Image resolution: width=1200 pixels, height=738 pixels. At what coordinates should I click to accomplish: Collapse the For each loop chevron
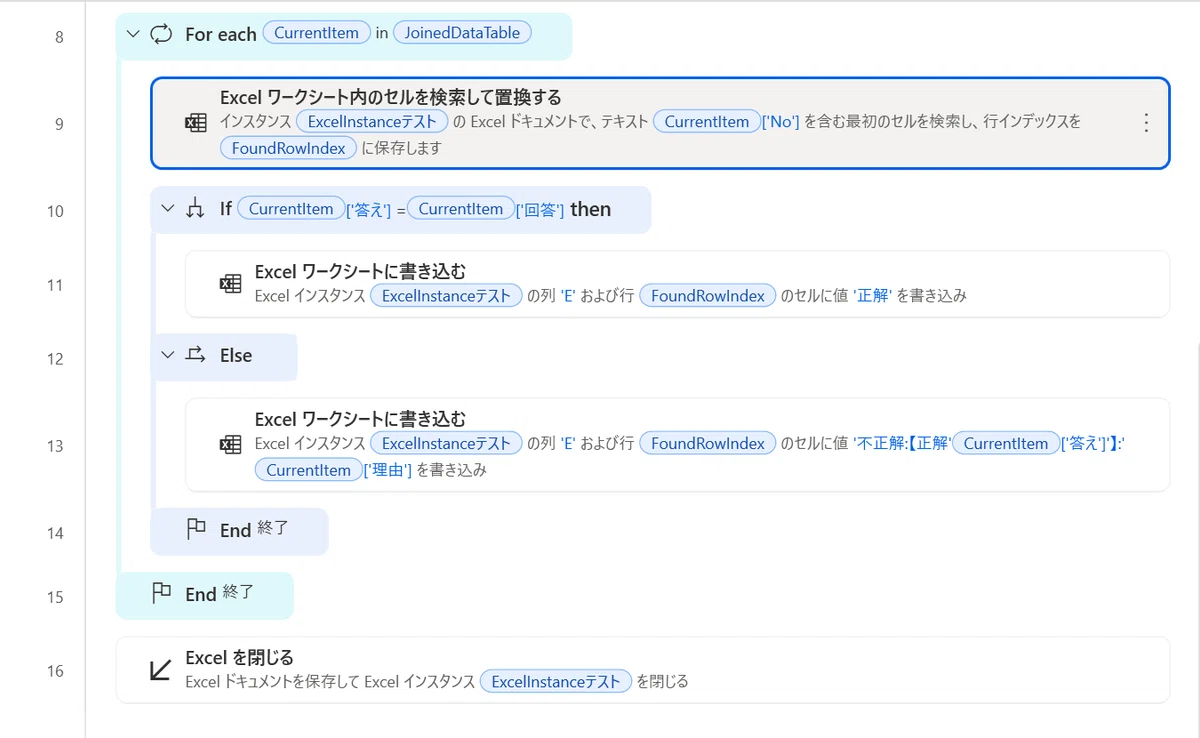pyautogui.click(x=133, y=34)
